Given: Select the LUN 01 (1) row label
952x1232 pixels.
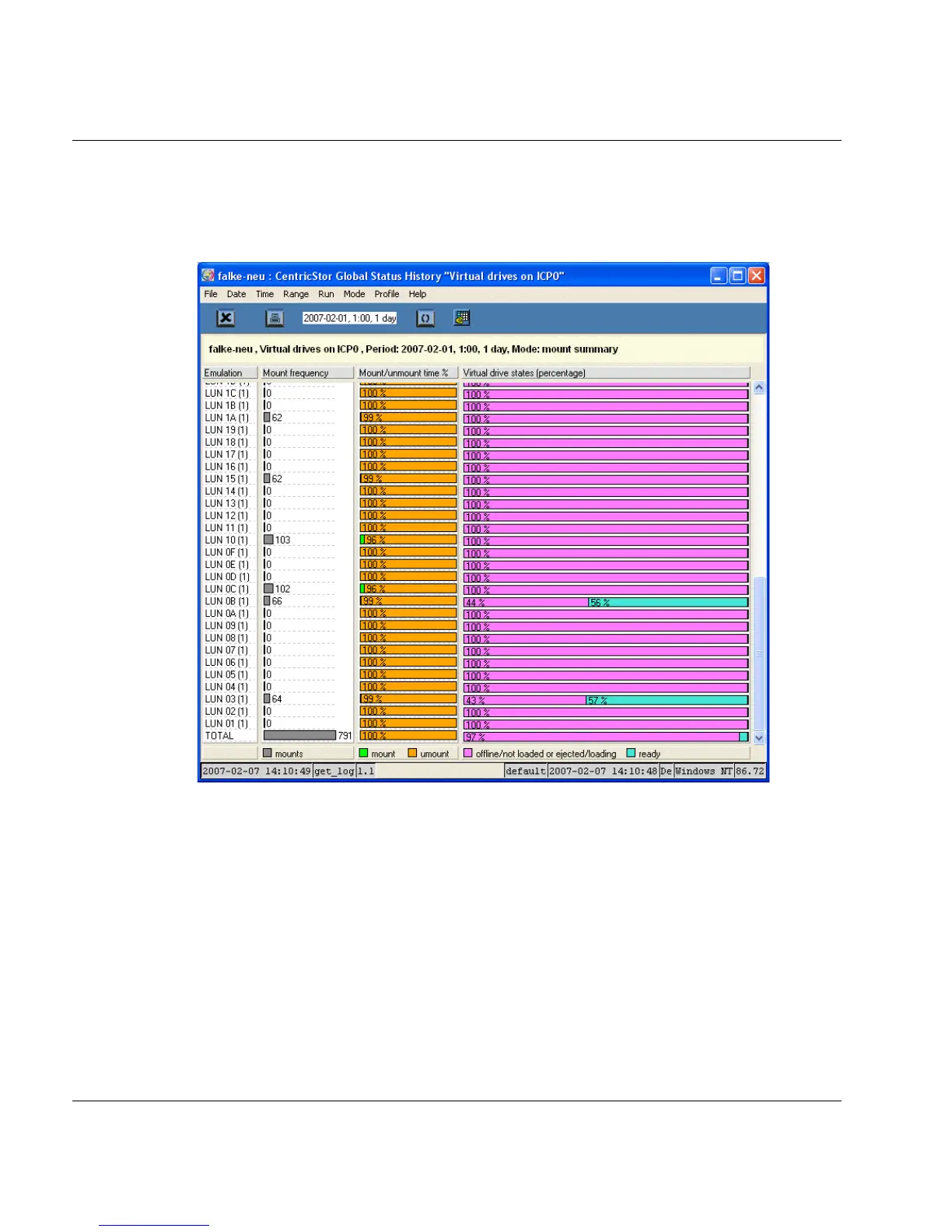Looking at the screenshot, I should [x=226, y=723].
